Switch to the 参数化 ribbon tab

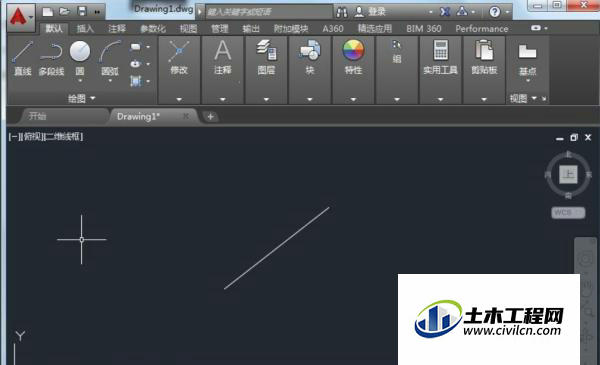click(x=153, y=29)
